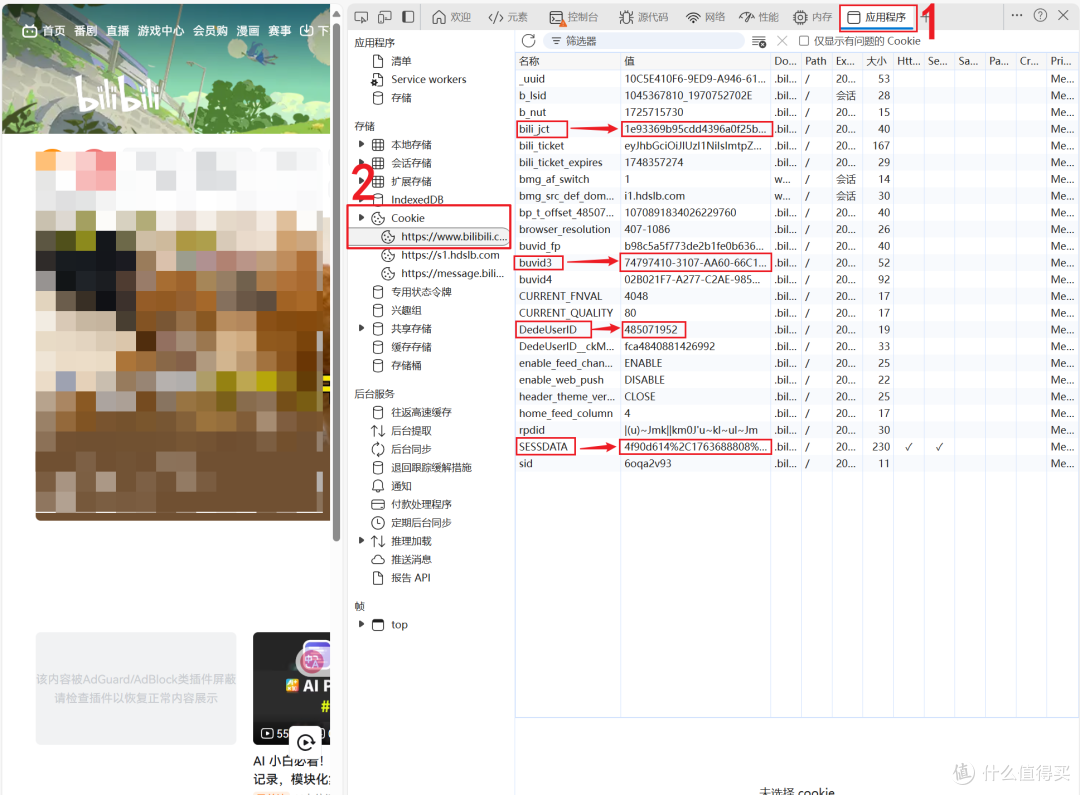Refresh the cookie list
The image size is (1080, 795).
(528, 41)
